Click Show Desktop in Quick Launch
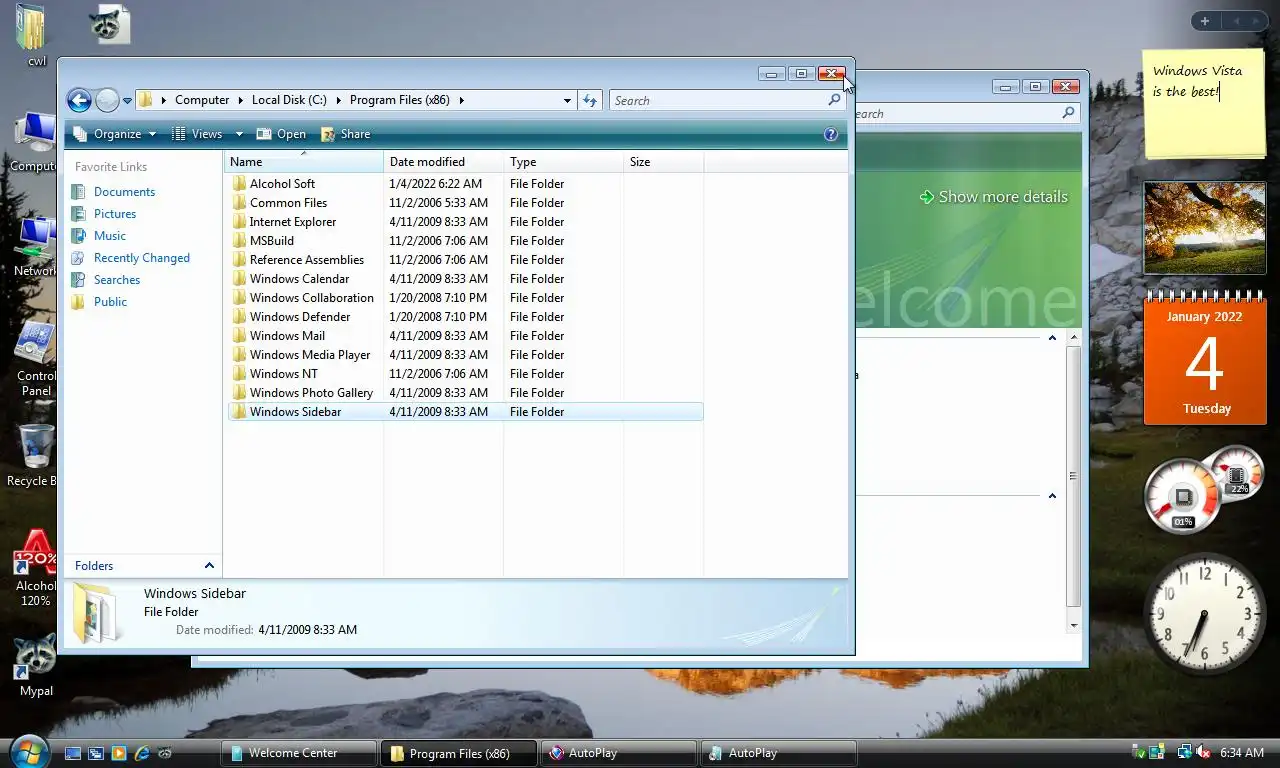Screen dimensions: 1280x768 (73, 753)
